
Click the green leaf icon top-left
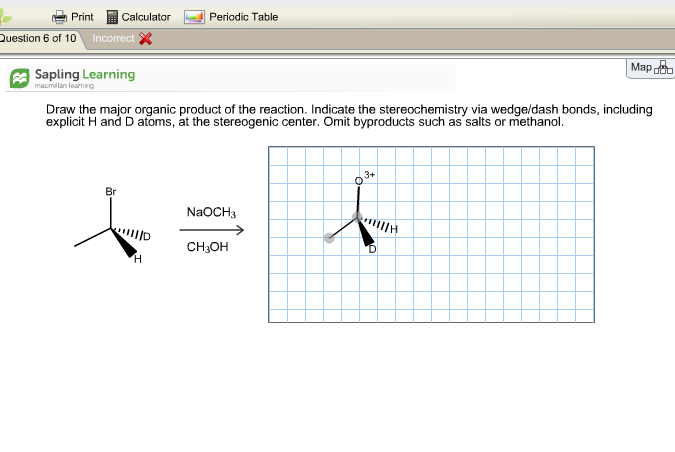8,16
